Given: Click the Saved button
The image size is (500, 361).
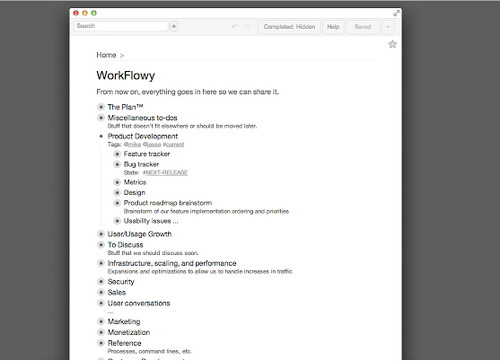Looking at the screenshot, I should [363, 27].
